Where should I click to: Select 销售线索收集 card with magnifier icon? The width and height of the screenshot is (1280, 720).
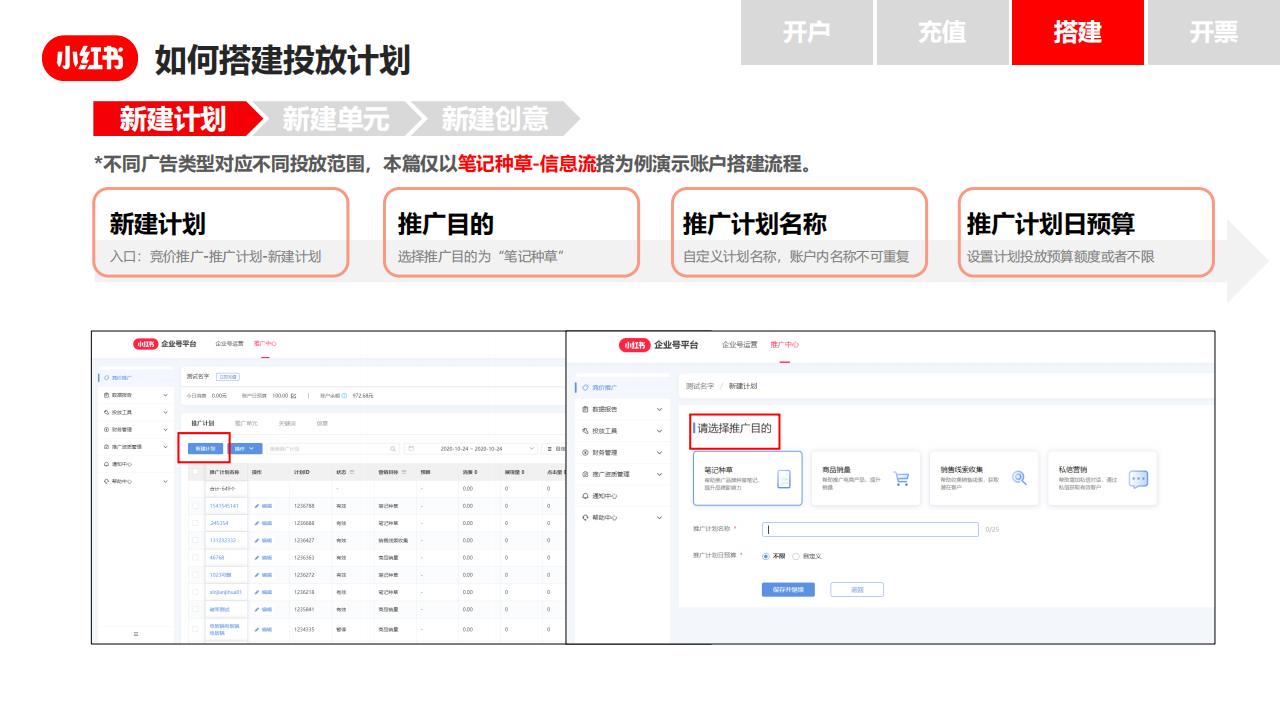(x=983, y=478)
